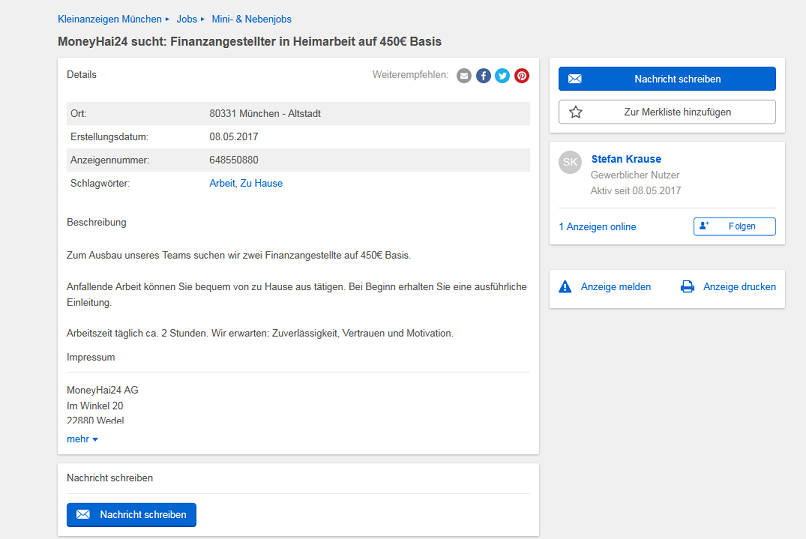Screen dimensions: 806x539
Task: Click bottom Nachricht schreiben button
Action: pos(132,514)
